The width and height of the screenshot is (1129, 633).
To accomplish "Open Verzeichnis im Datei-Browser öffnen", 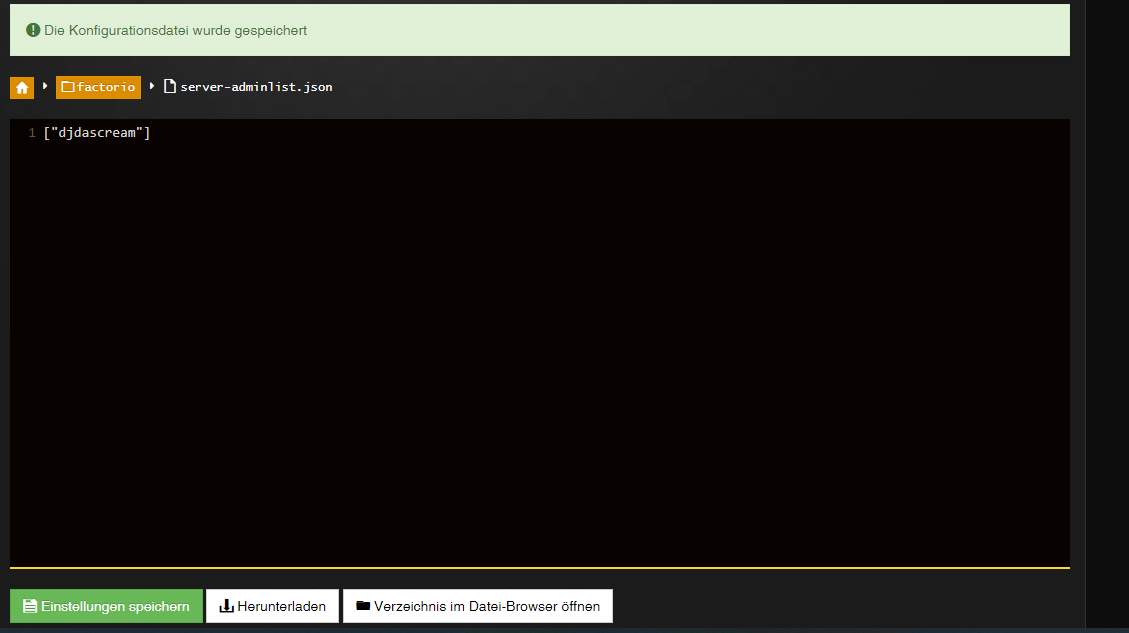I will click(x=478, y=606).
